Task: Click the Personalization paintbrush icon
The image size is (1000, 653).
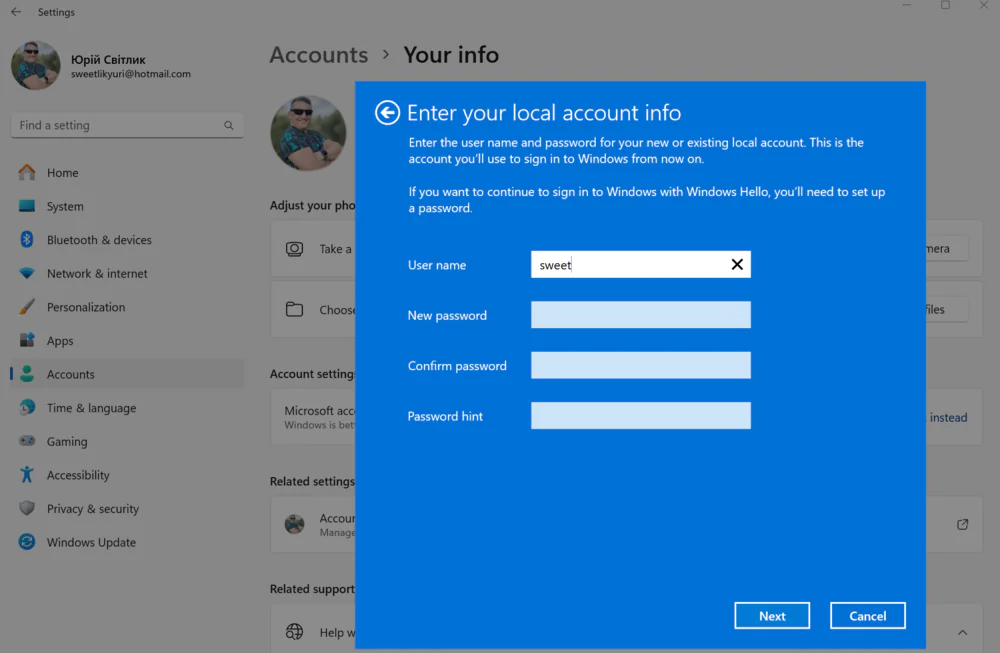Action: [27, 307]
